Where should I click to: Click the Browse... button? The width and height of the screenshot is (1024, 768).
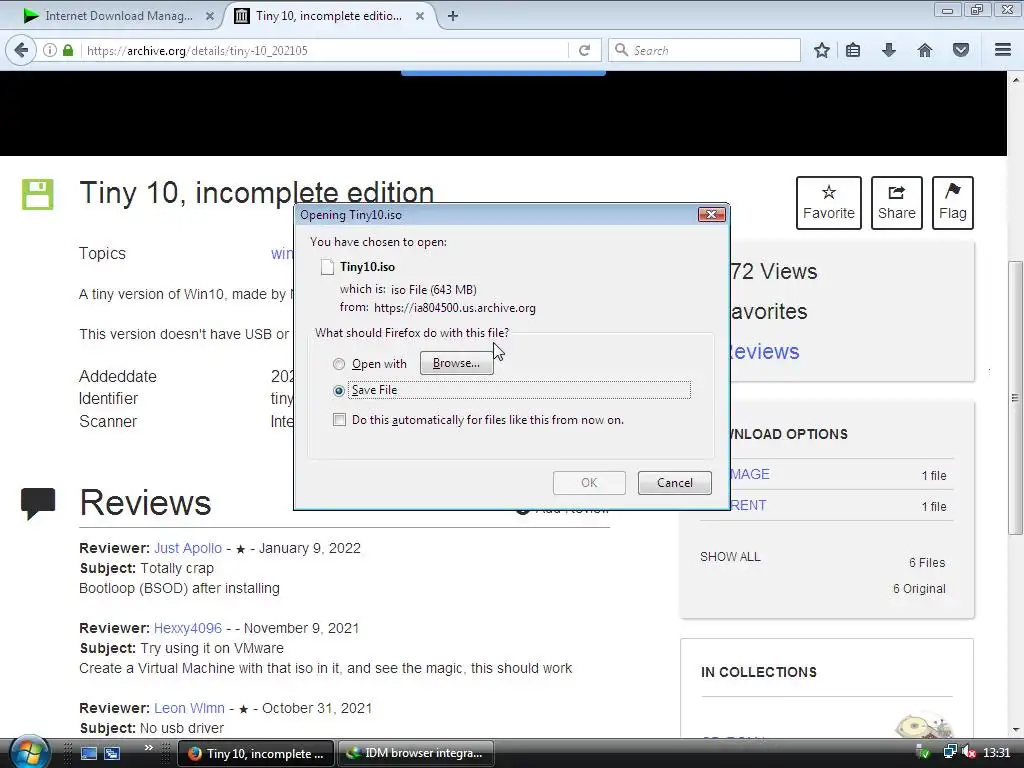pos(456,363)
